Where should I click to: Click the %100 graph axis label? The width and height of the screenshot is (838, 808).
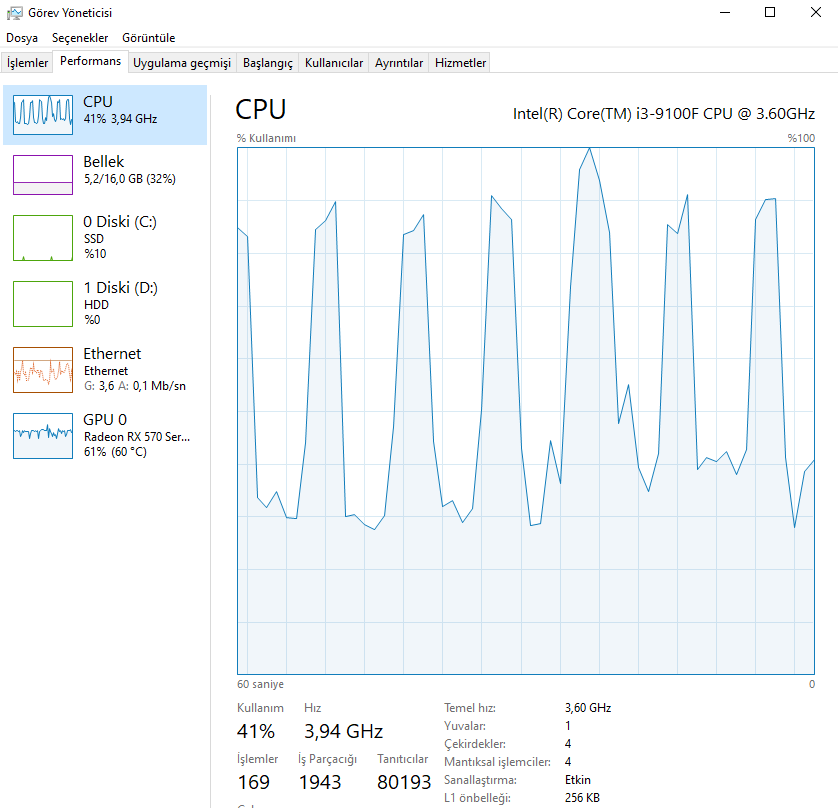801,138
